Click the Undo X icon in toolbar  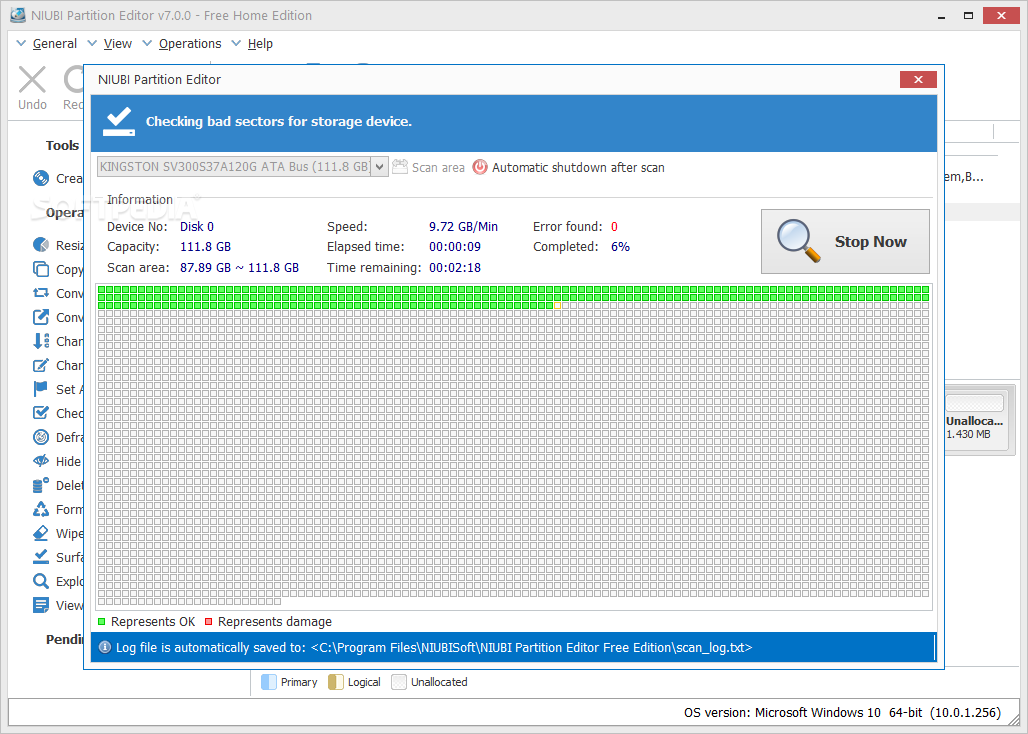(x=32, y=80)
